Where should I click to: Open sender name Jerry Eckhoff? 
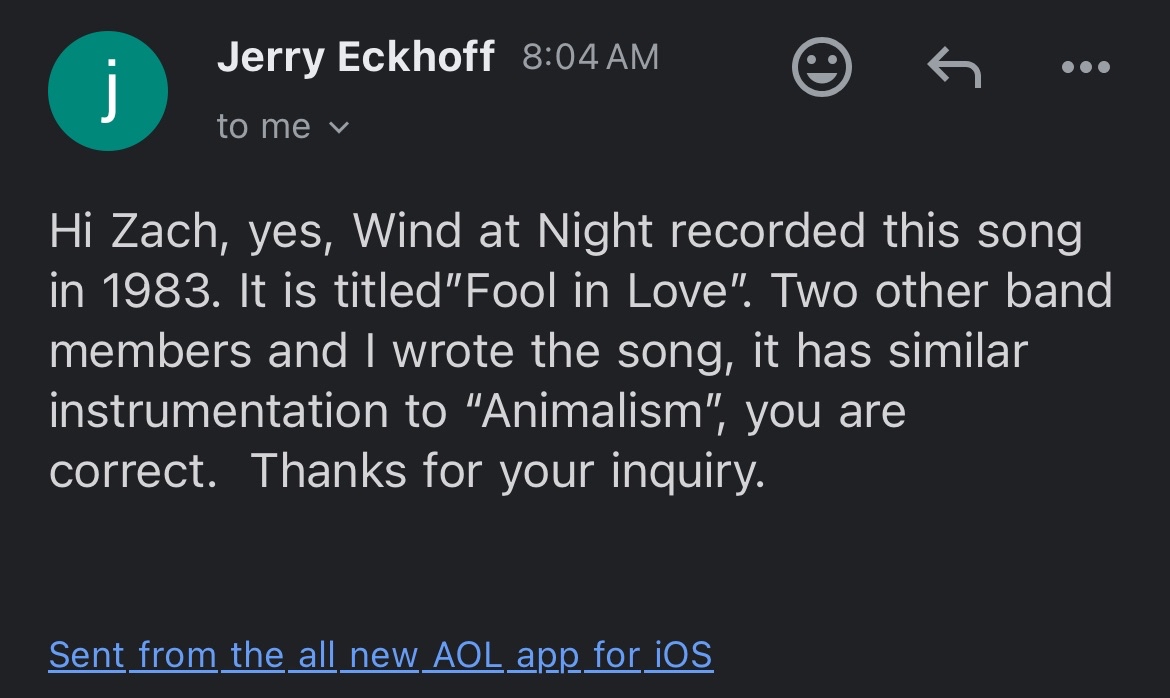coord(355,57)
